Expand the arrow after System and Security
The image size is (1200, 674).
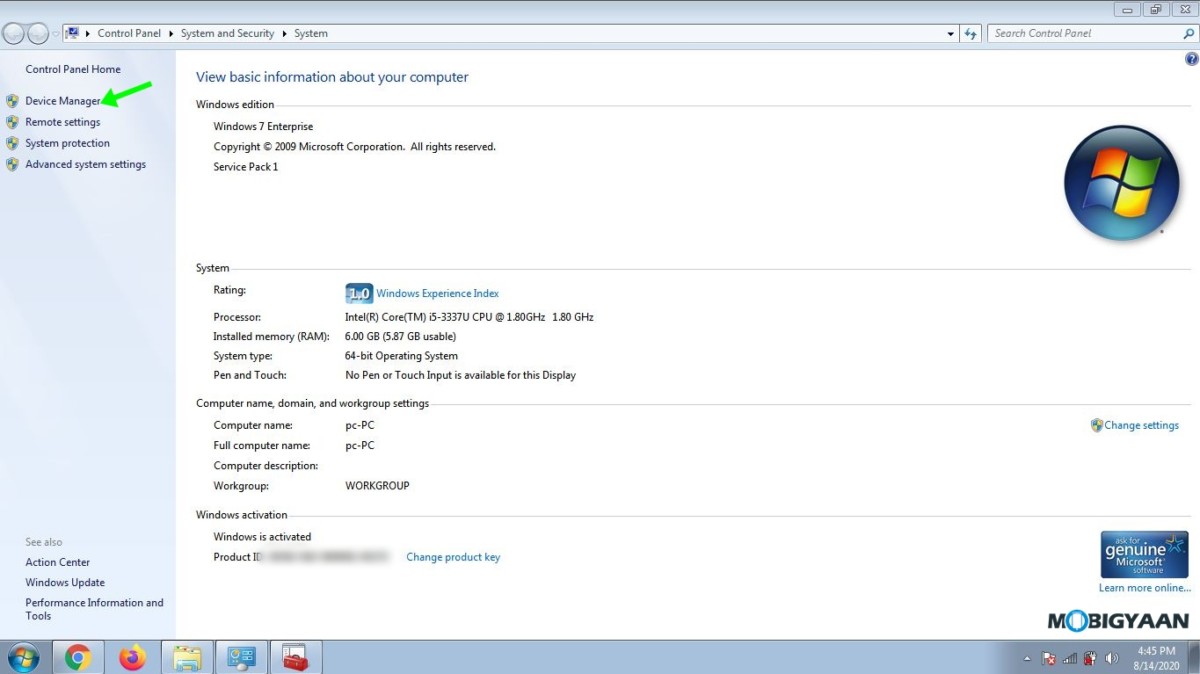pyautogui.click(x=284, y=33)
